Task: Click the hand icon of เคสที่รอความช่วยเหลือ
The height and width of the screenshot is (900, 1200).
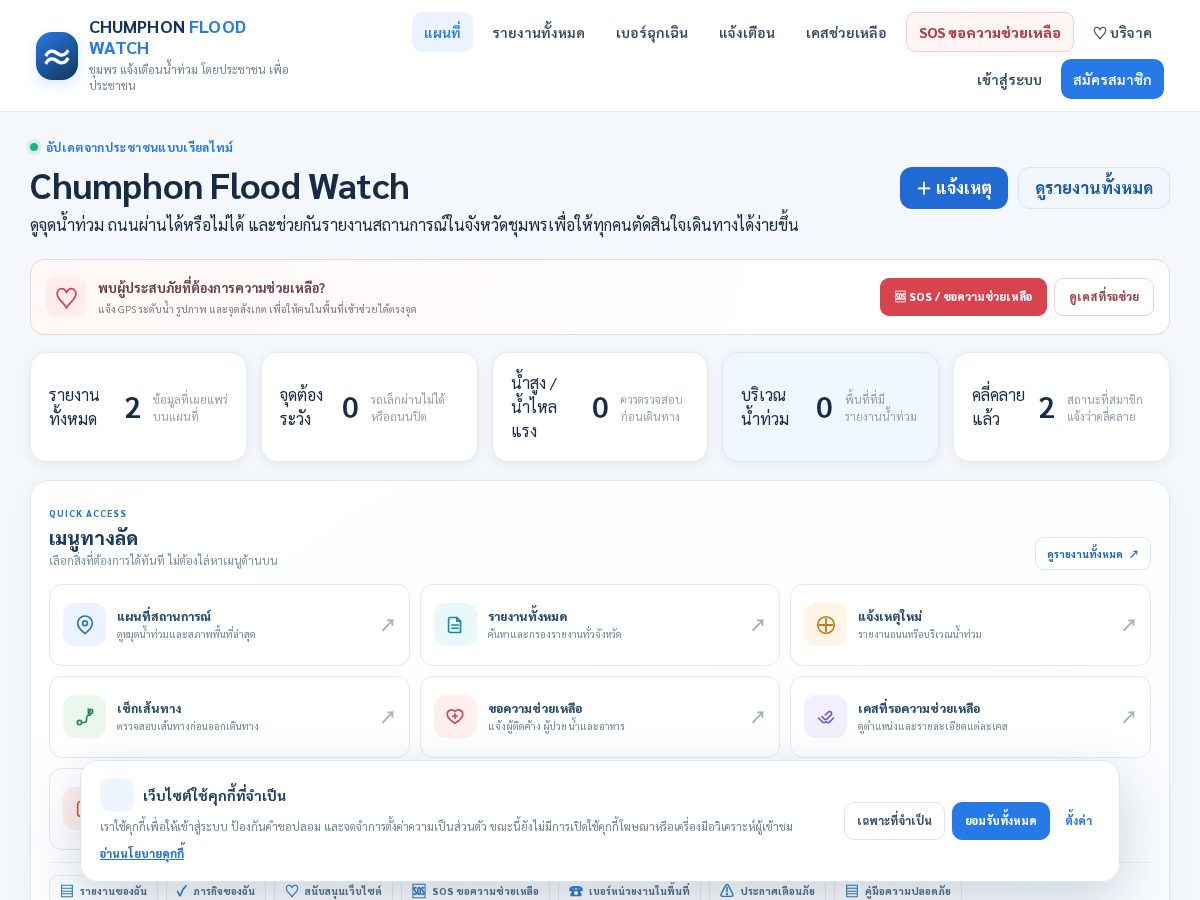Action: (x=826, y=717)
